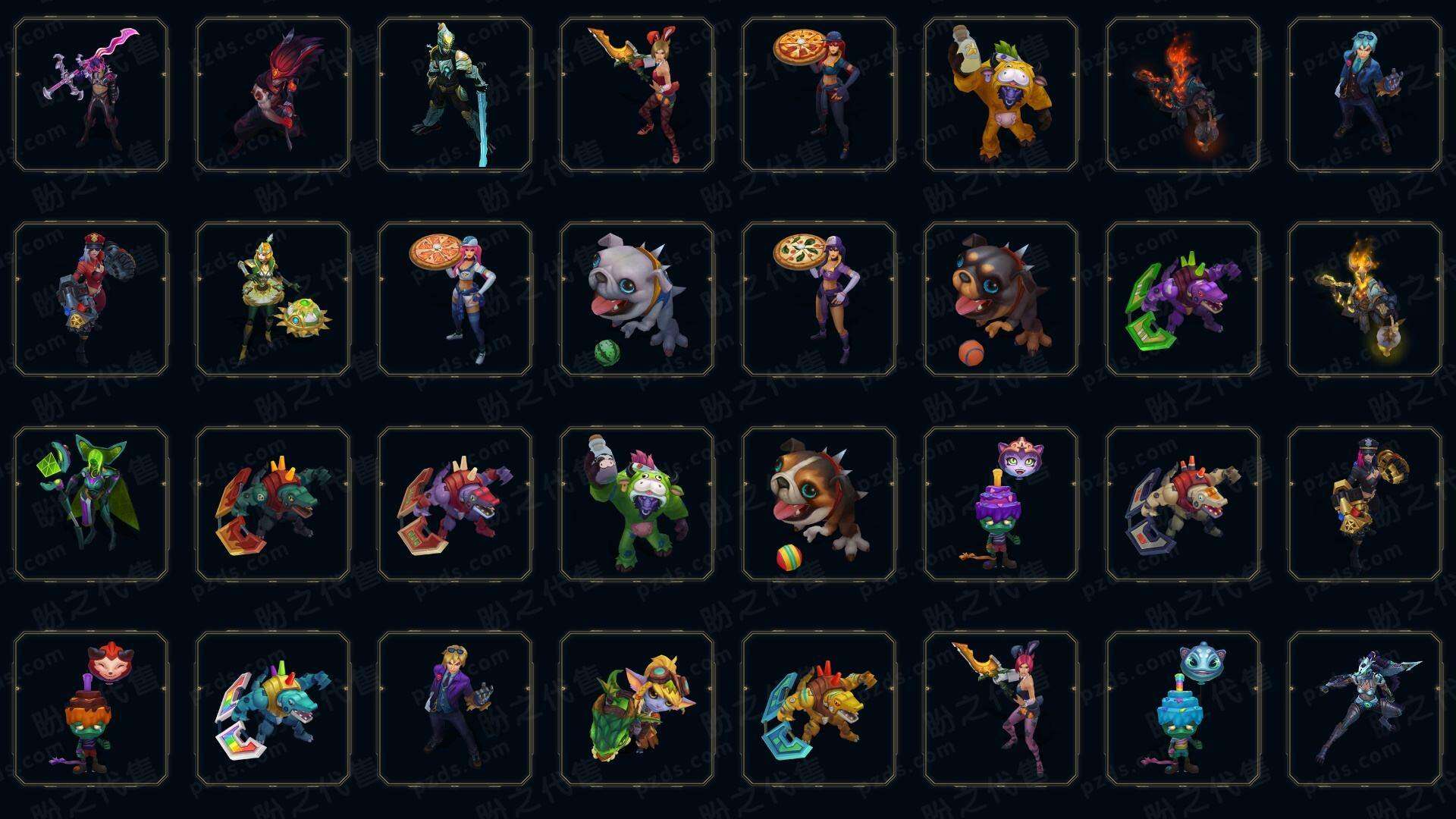Image resolution: width=1456 pixels, height=819 pixels.
Task: Choose the purple toy crocodile with green blade
Action: click(x=1183, y=299)
